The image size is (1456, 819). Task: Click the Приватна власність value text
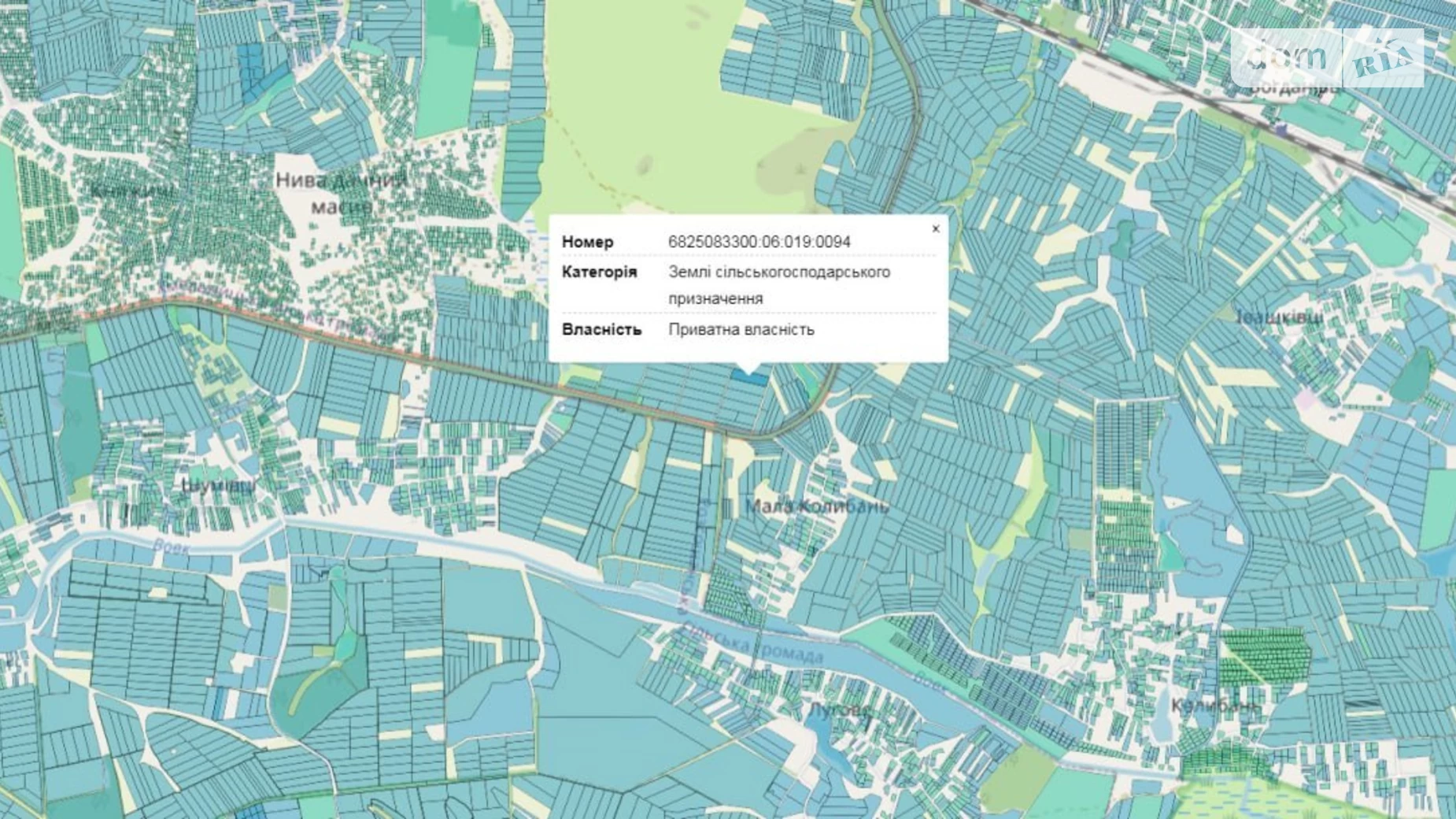pos(741,329)
